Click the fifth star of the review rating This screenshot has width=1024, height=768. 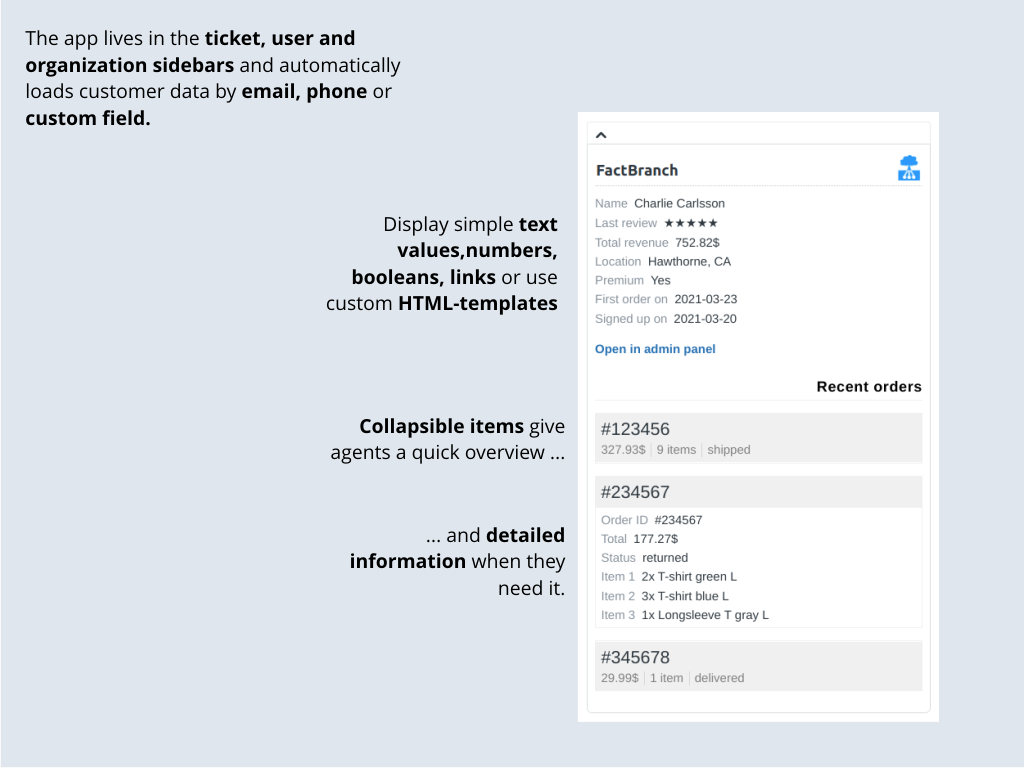tap(713, 223)
